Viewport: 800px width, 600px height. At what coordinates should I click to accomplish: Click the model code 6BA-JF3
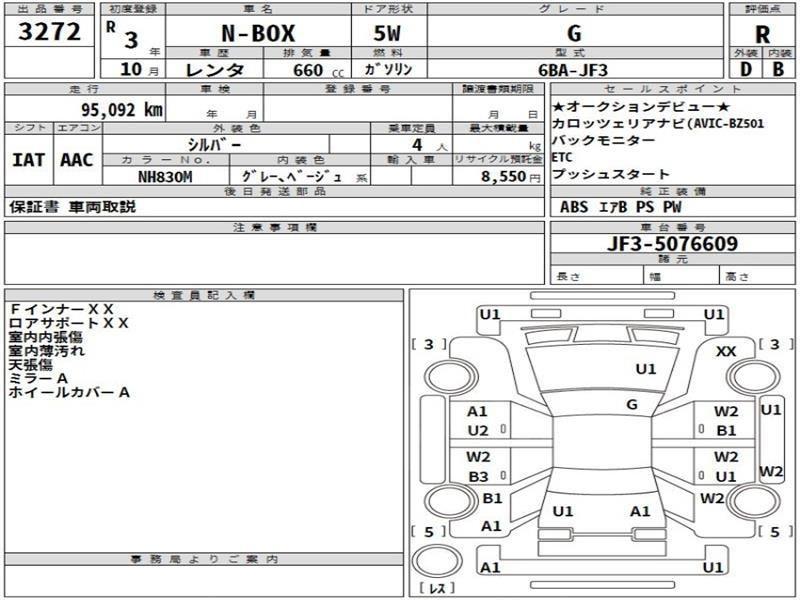pyautogui.click(x=572, y=70)
